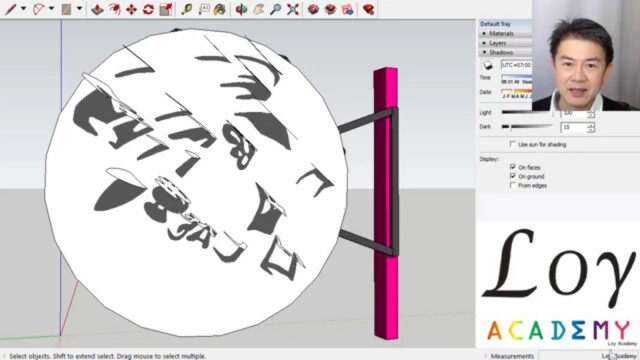Image resolution: width=640 pixels, height=360 pixels.
Task: Click the Date month slider
Action: tap(517, 91)
